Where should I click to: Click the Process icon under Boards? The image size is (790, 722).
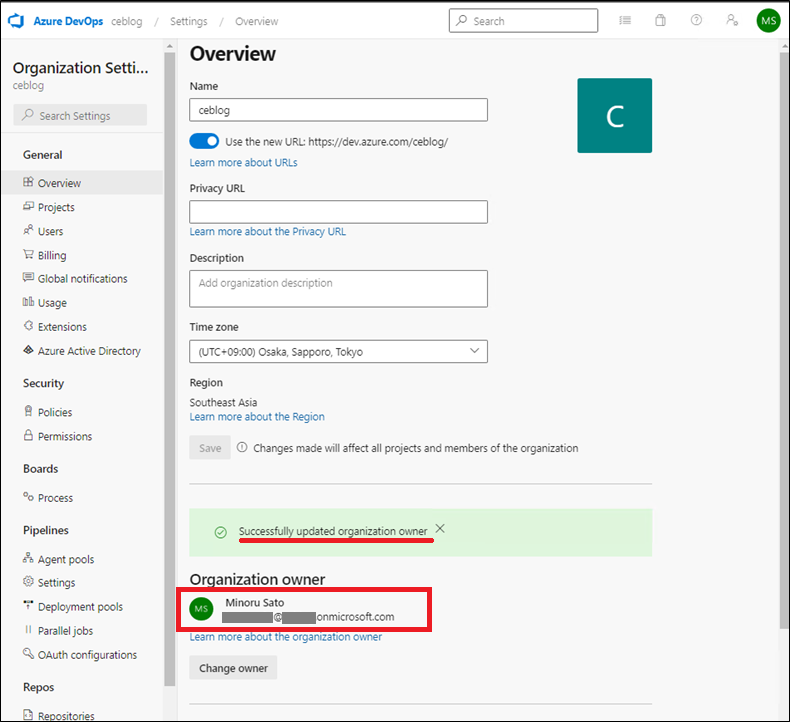[28, 497]
